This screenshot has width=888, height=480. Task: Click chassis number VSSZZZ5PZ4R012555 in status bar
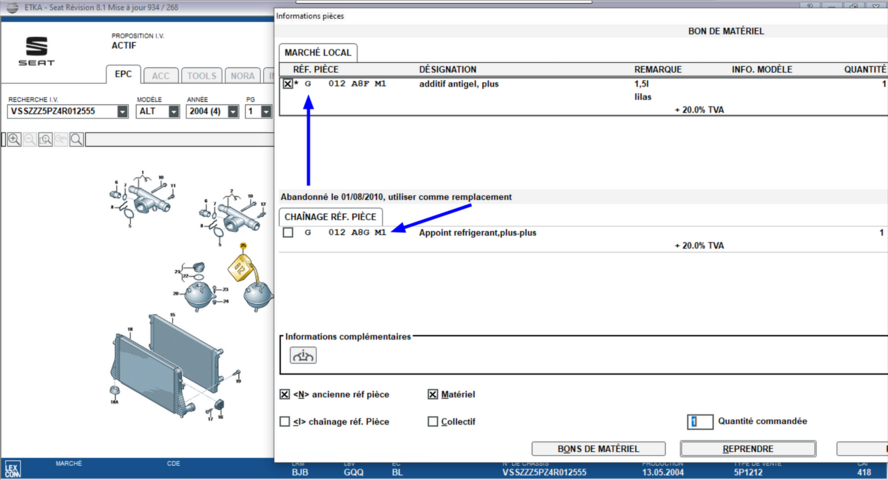(544, 472)
